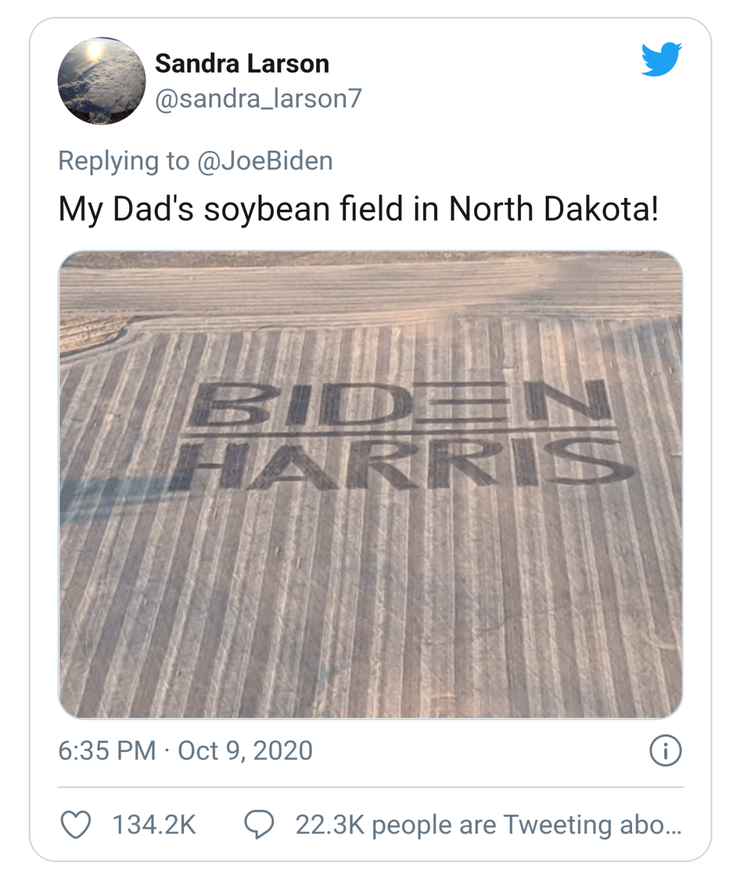
Task: Click the striped field rows below HARRIS
Action: coord(370,600)
